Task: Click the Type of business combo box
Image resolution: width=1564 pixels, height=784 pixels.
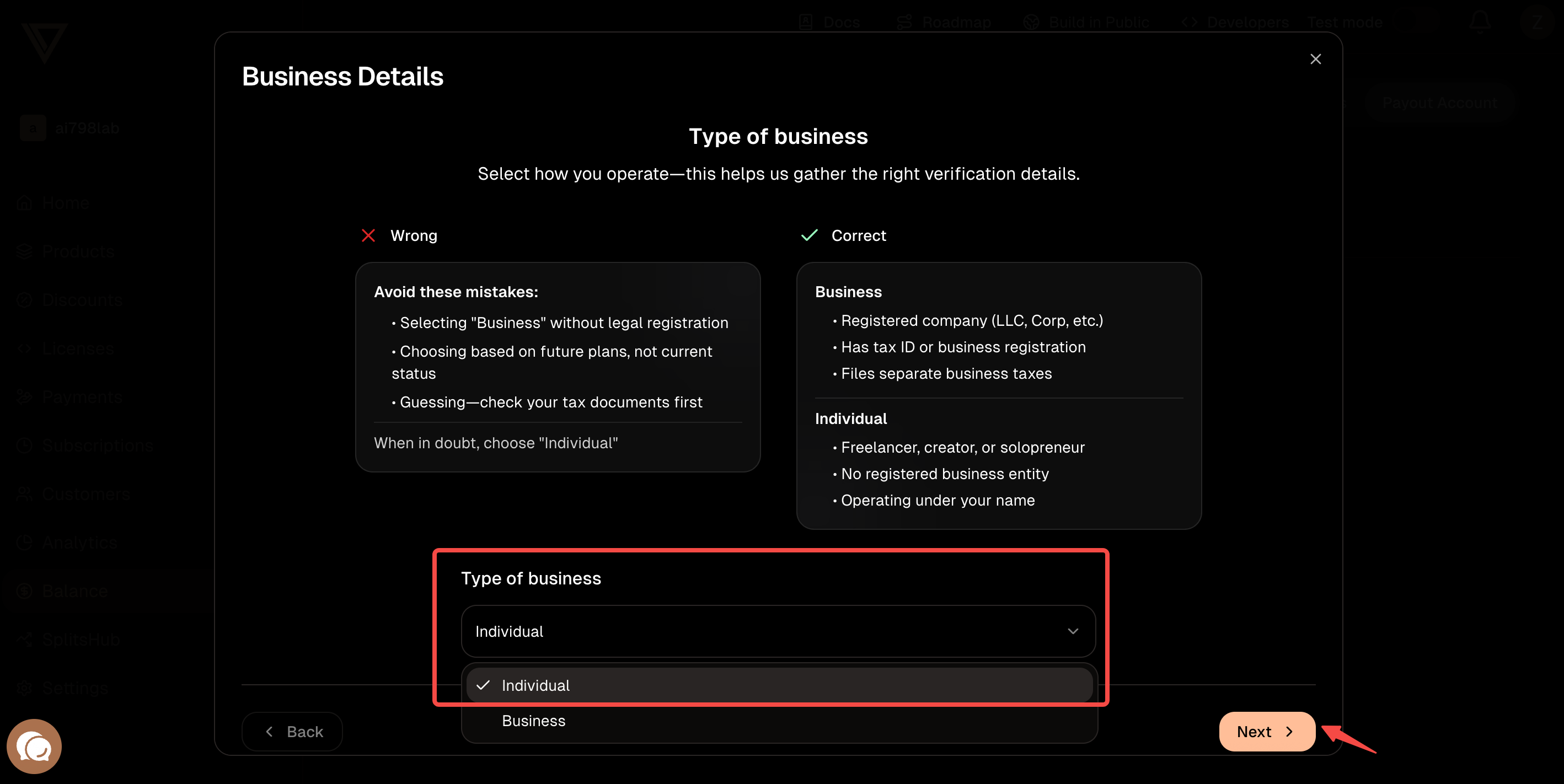Action: click(778, 631)
